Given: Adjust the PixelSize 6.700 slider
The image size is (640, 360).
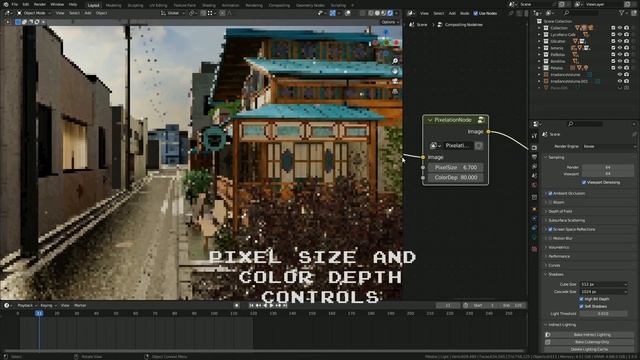Looking at the screenshot, I should pyautogui.click(x=456, y=167).
